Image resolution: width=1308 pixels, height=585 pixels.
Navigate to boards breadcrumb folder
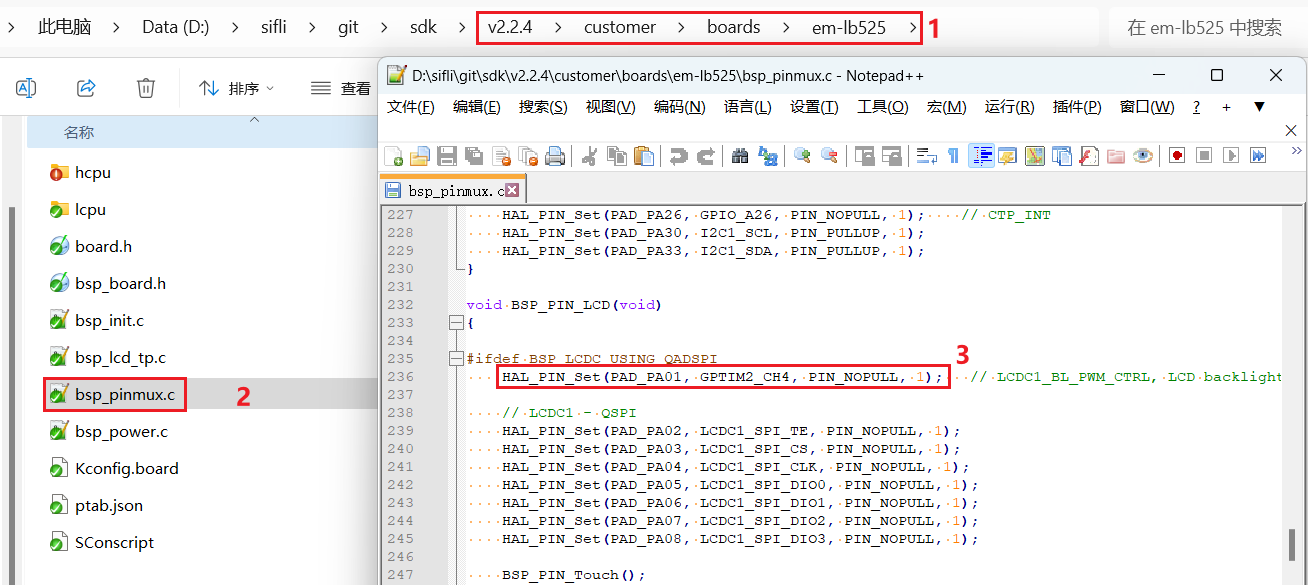(733, 28)
